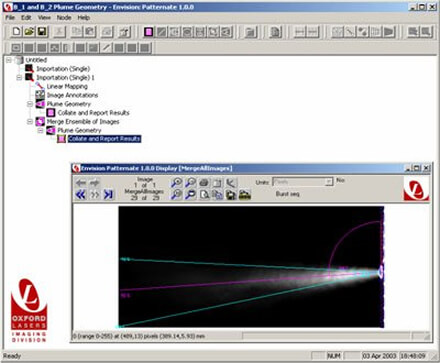Viewport: 440px width, 363px height.
Task: Click the save image icon in display toolbar
Action: (231, 195)
